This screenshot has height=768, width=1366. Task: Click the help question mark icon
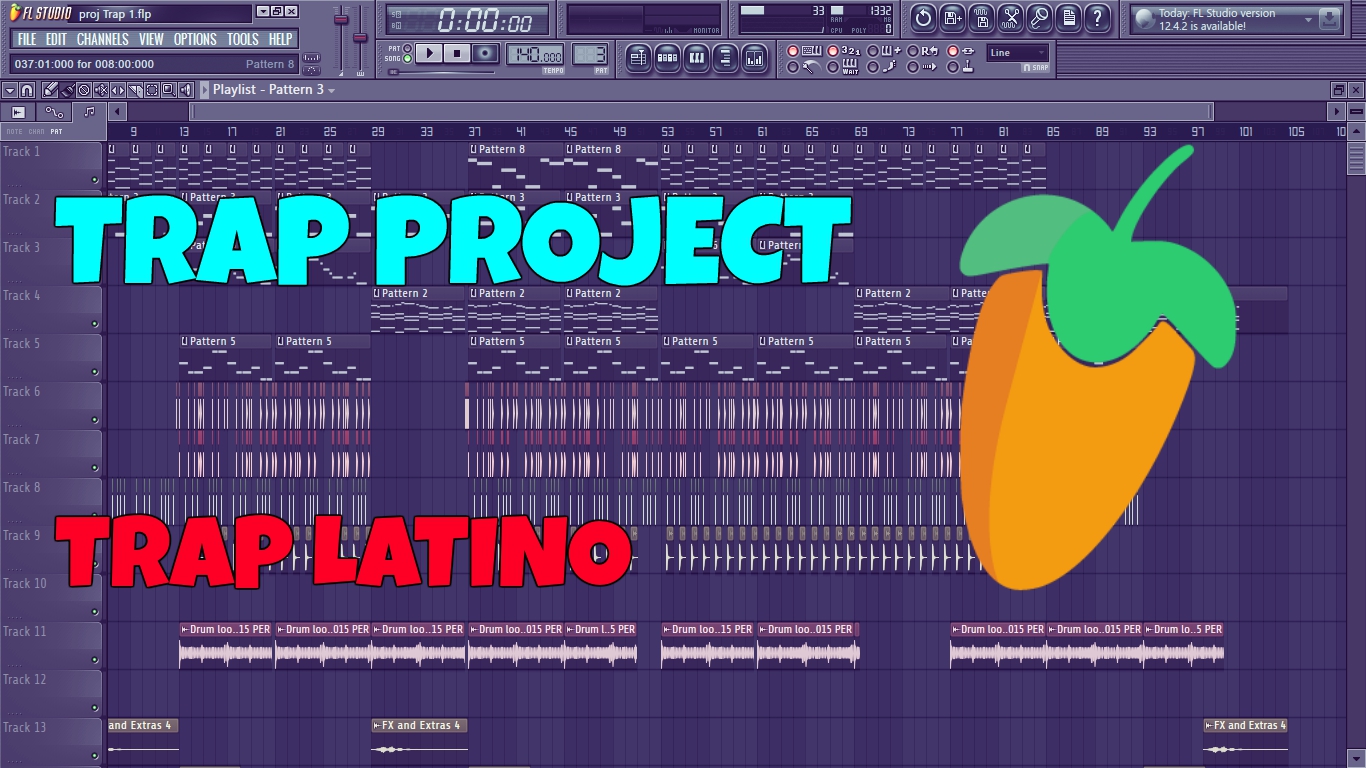point(1097,17)
